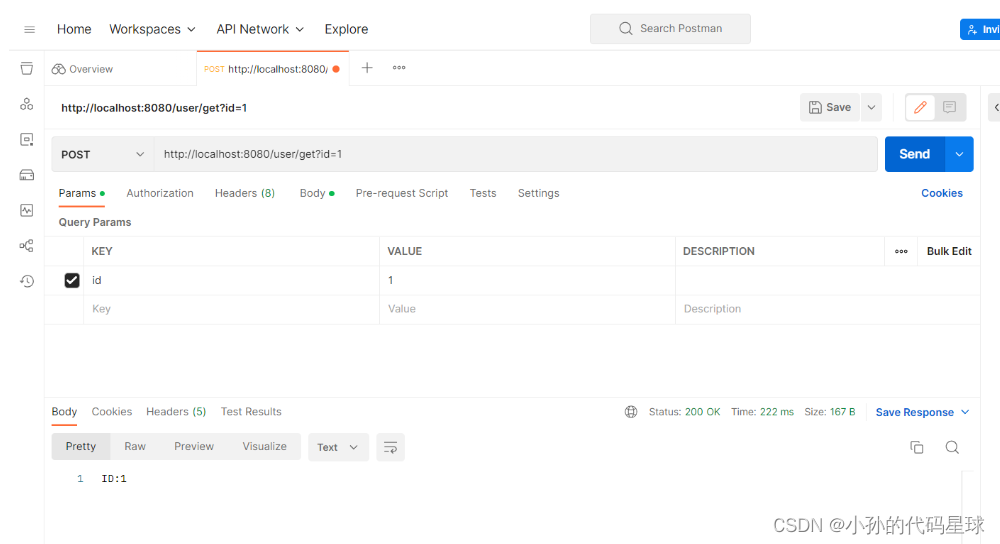The height and width of the screenshot is (544, 1000).
Task: Click the empty Value placeholder cell
Action: [527, 309]
